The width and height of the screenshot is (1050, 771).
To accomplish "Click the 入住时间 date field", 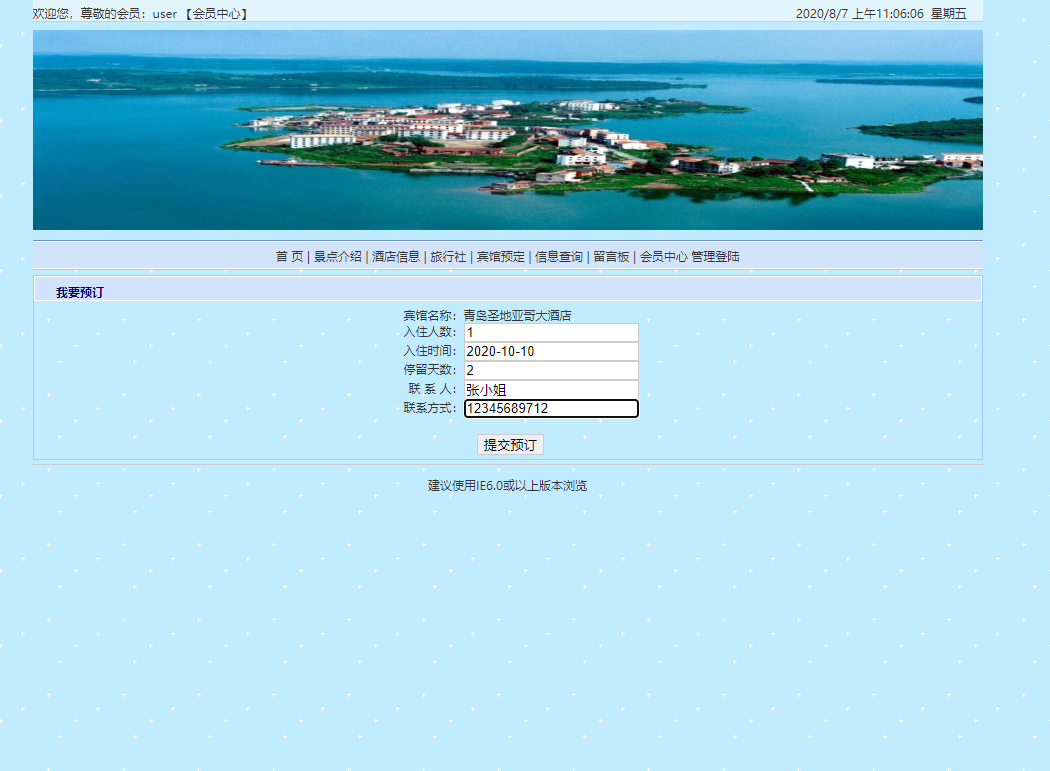I will (x=550, y=351).
